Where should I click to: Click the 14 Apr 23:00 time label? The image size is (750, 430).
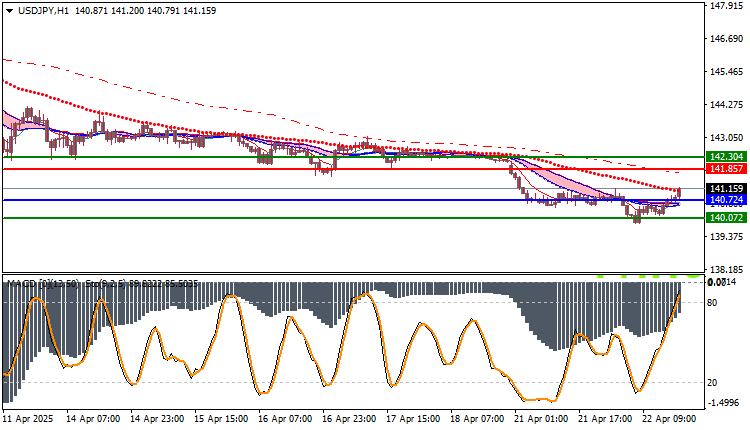pyautogui.click(x=157, y=419)
